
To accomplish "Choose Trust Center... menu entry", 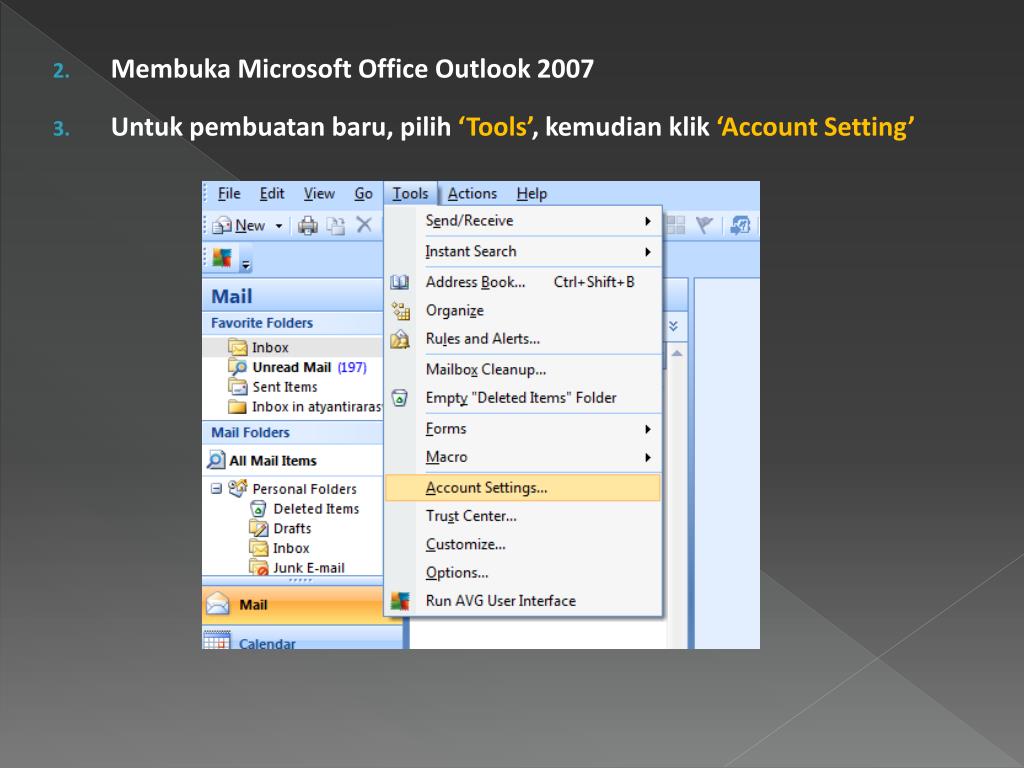I will (523, 516).
